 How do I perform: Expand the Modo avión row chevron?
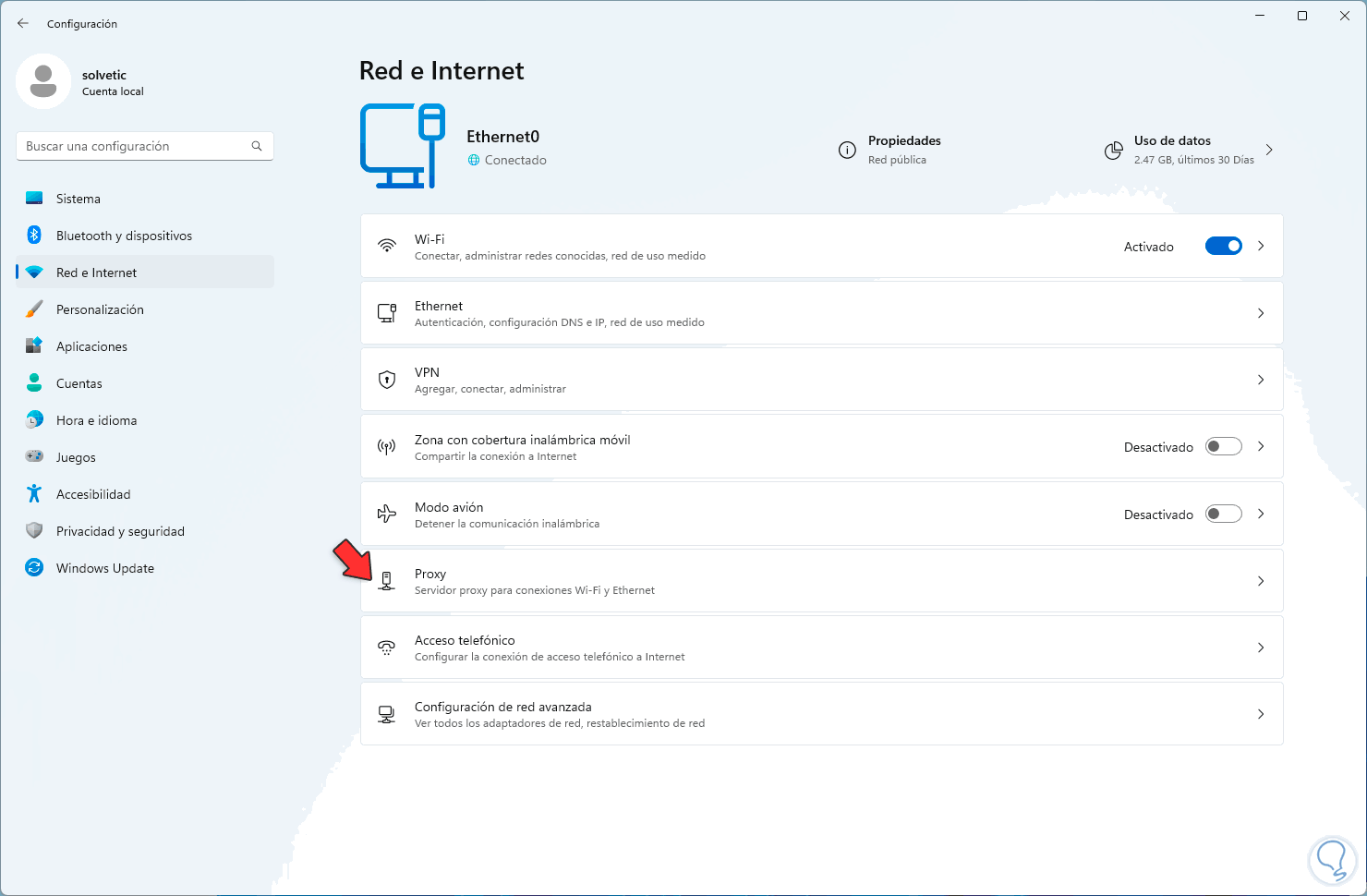pyautogui.click(x=1261, y=514)
